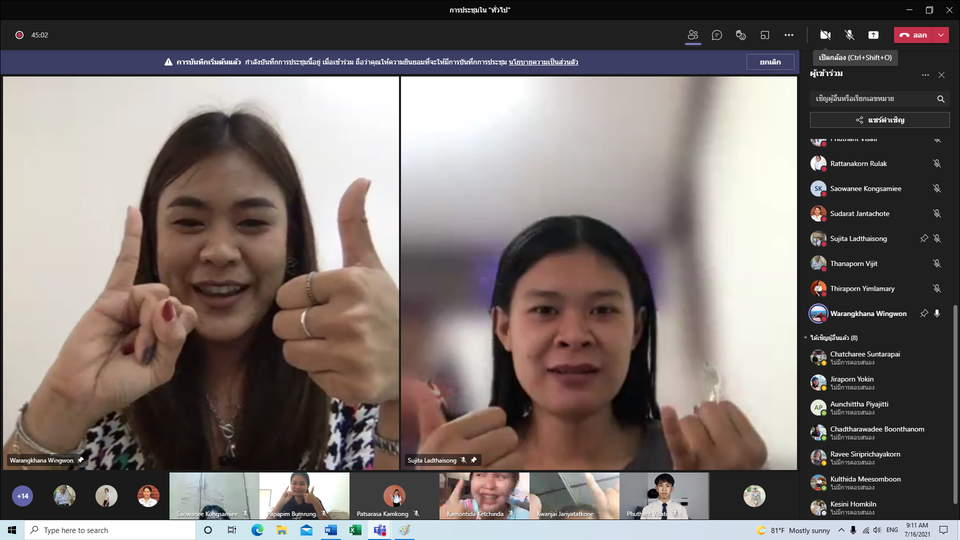
Task: Select Patsarasa Kamkong participant tile
Action: pyautogui.click(x=394, y=495)
